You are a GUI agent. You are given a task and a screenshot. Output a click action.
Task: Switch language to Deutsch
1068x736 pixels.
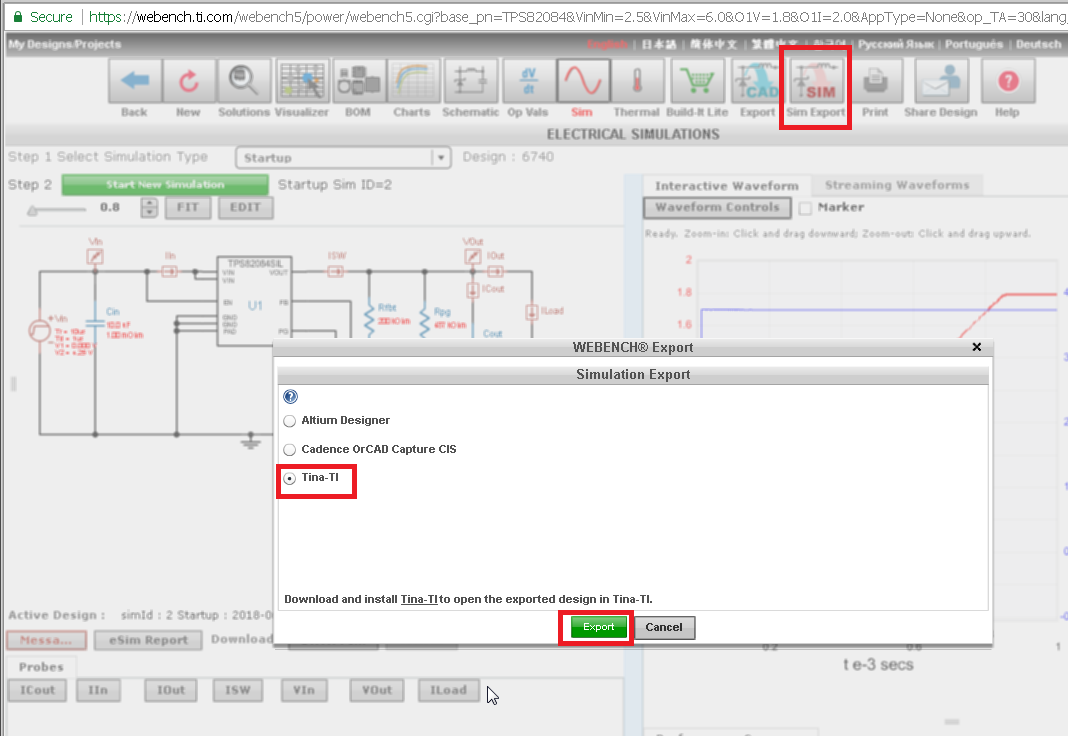point(1038,44)
